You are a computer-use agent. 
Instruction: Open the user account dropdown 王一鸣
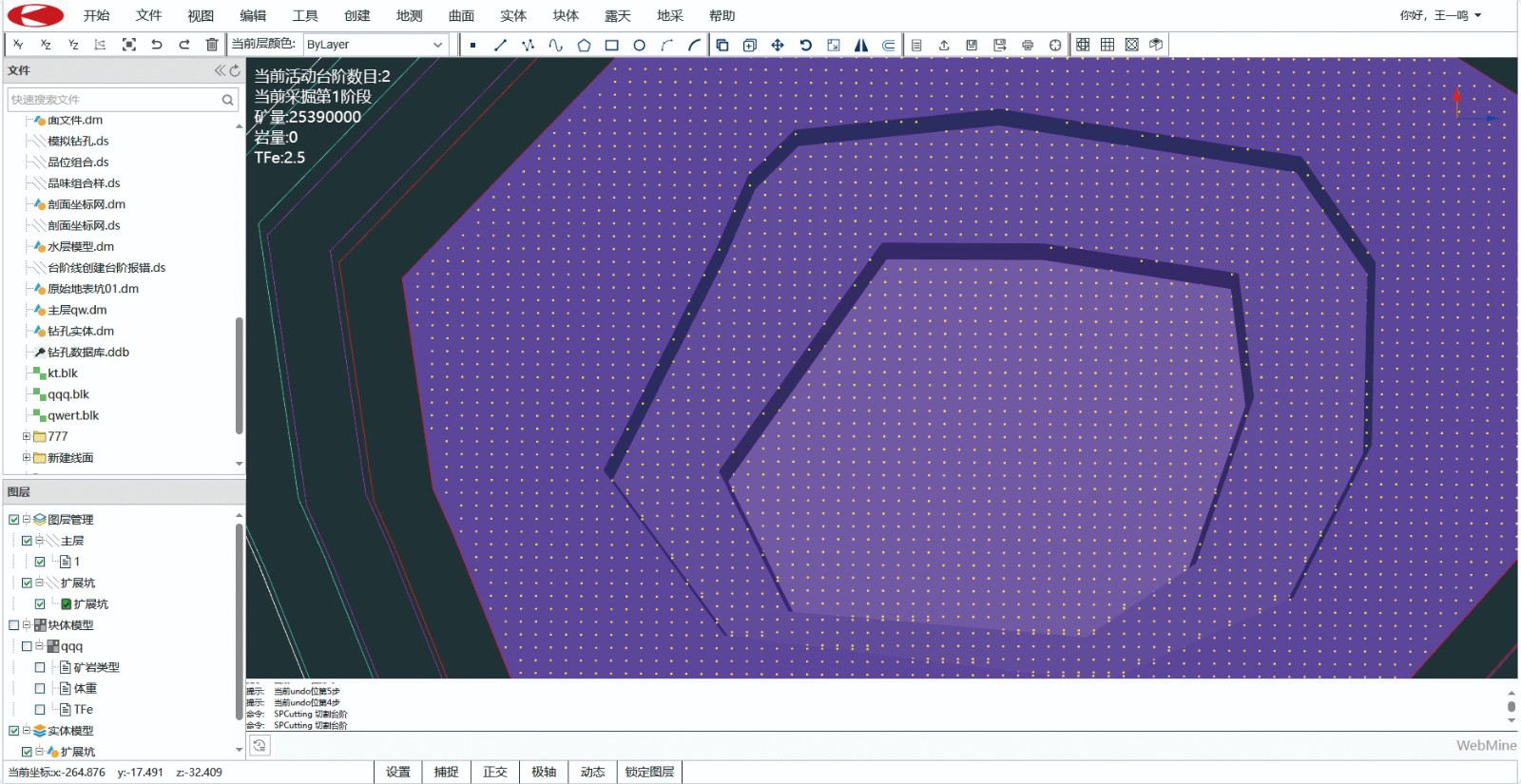click(x=1441, y=15)
